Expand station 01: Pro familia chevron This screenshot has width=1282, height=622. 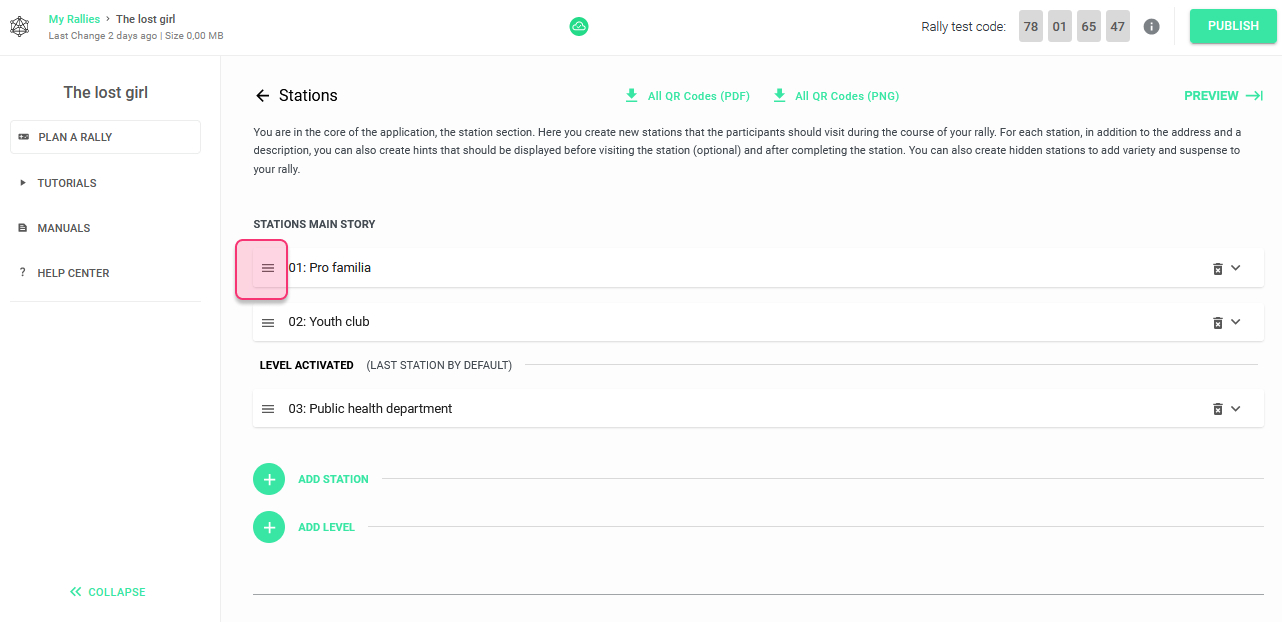click(x=1236, y=268)
